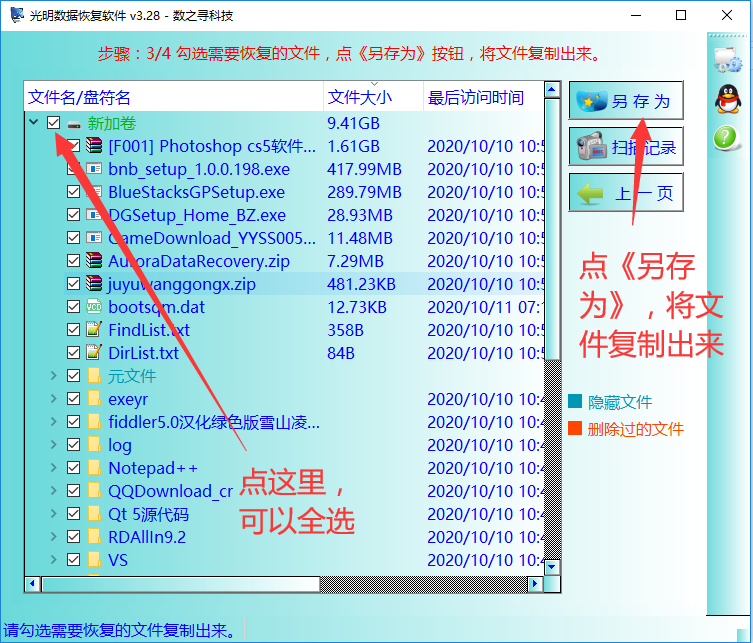The height and width of the screenshot is (643, 753).
Task: Click the folder icon of Notepad++
Action: (x=95, y=468)
